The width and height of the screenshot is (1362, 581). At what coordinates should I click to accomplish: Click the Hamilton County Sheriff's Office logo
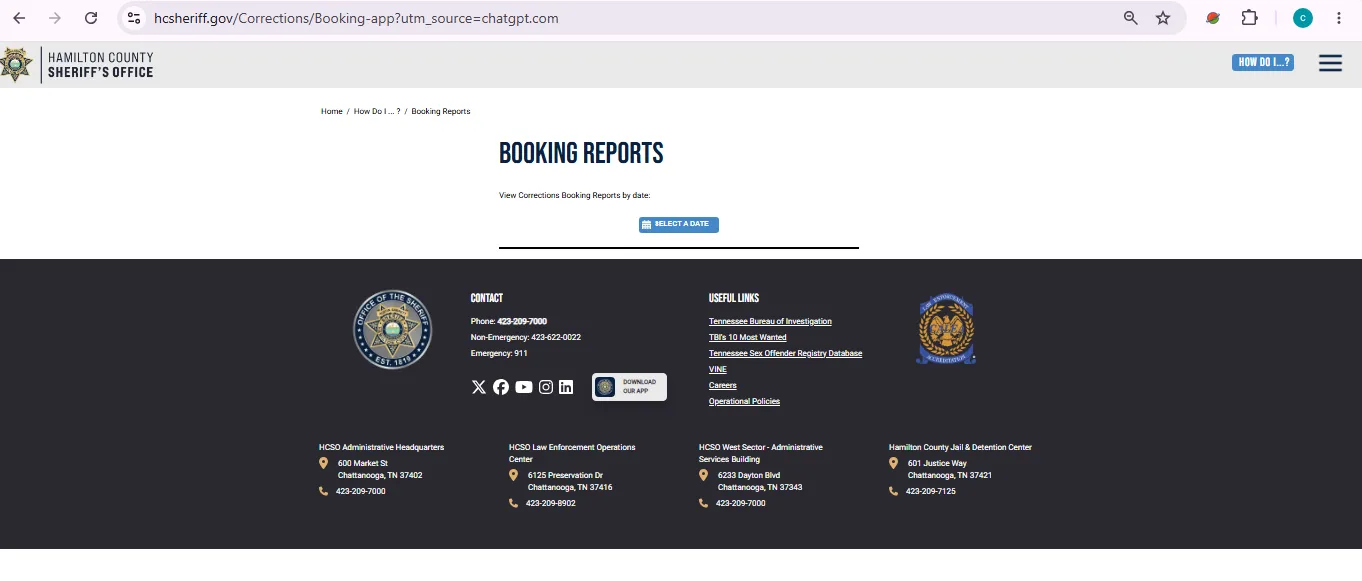77,65
